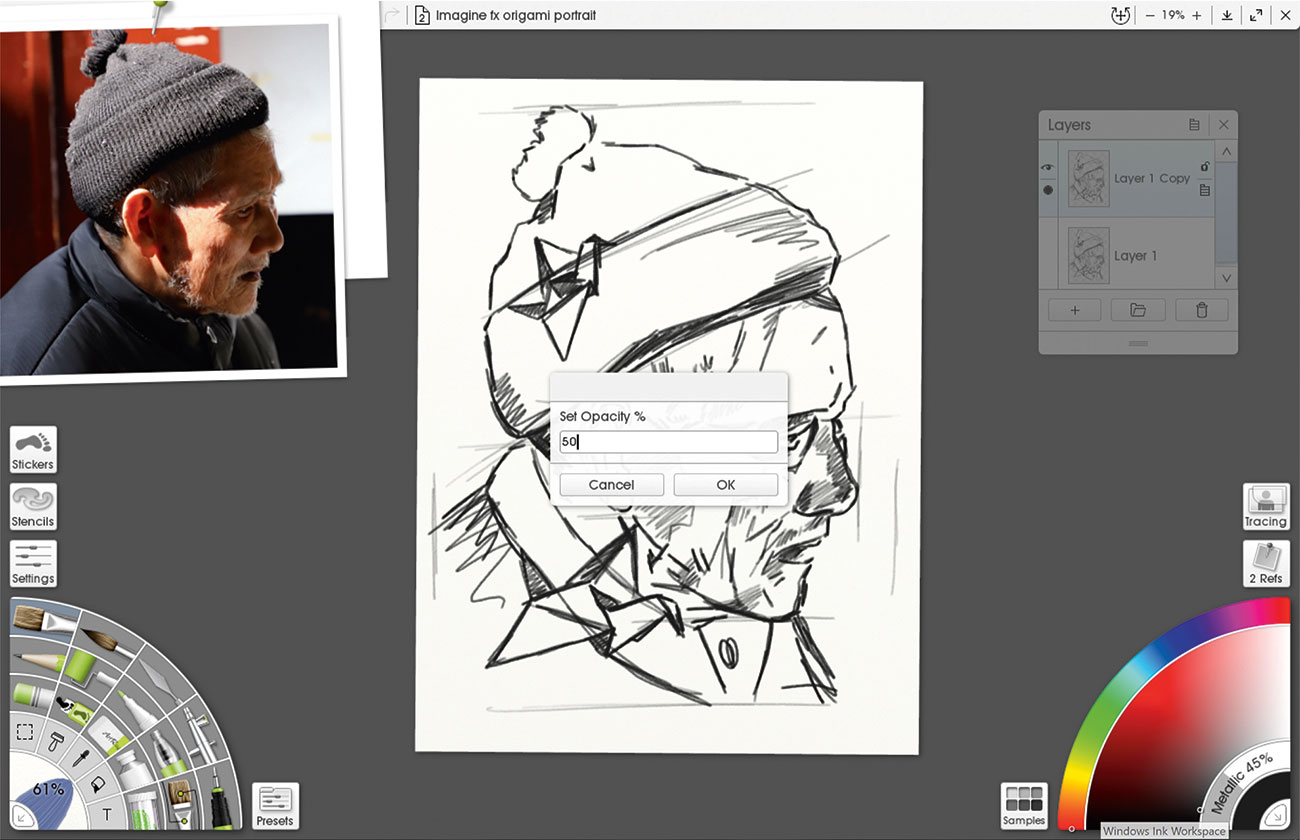Click the redo arrow beside the title
1300x840 pixels.
click(392, 15)
